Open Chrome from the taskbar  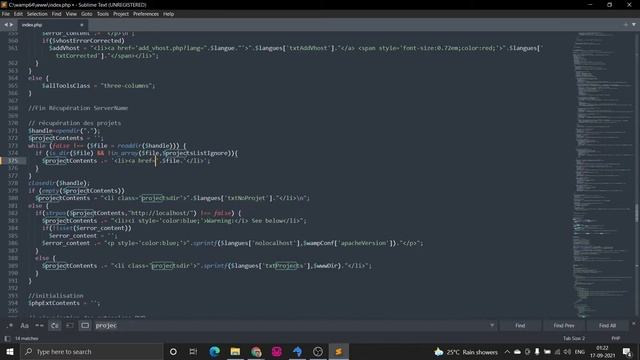[x=256, y=351]
